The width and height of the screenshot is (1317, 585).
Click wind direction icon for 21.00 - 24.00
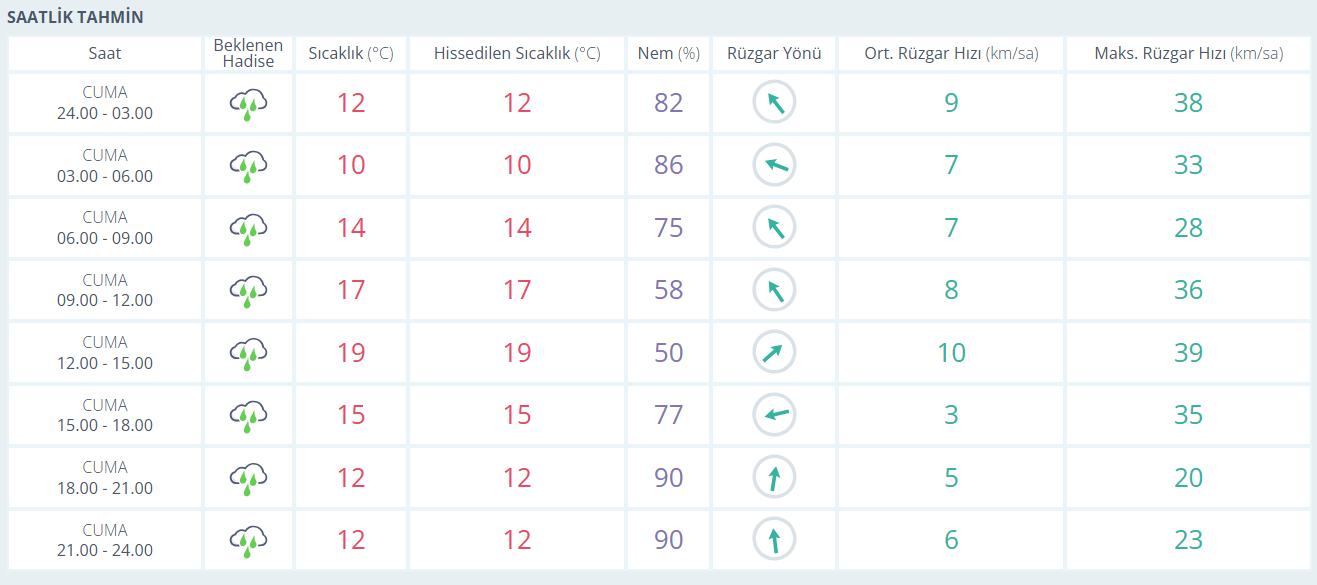pos(773,540)
